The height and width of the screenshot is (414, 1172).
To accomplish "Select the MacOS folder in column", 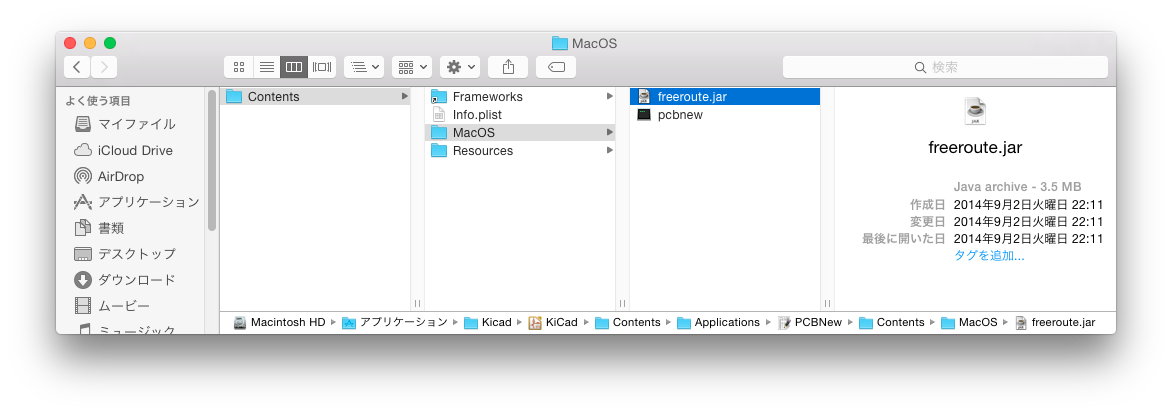I will [x=520, y=132].
